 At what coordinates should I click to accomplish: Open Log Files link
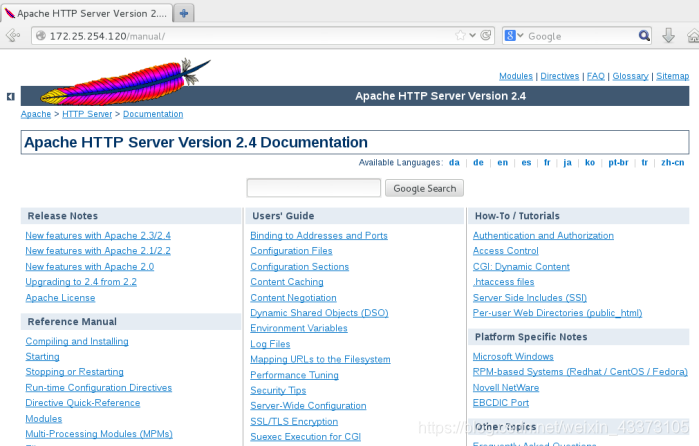click(270, 344)
